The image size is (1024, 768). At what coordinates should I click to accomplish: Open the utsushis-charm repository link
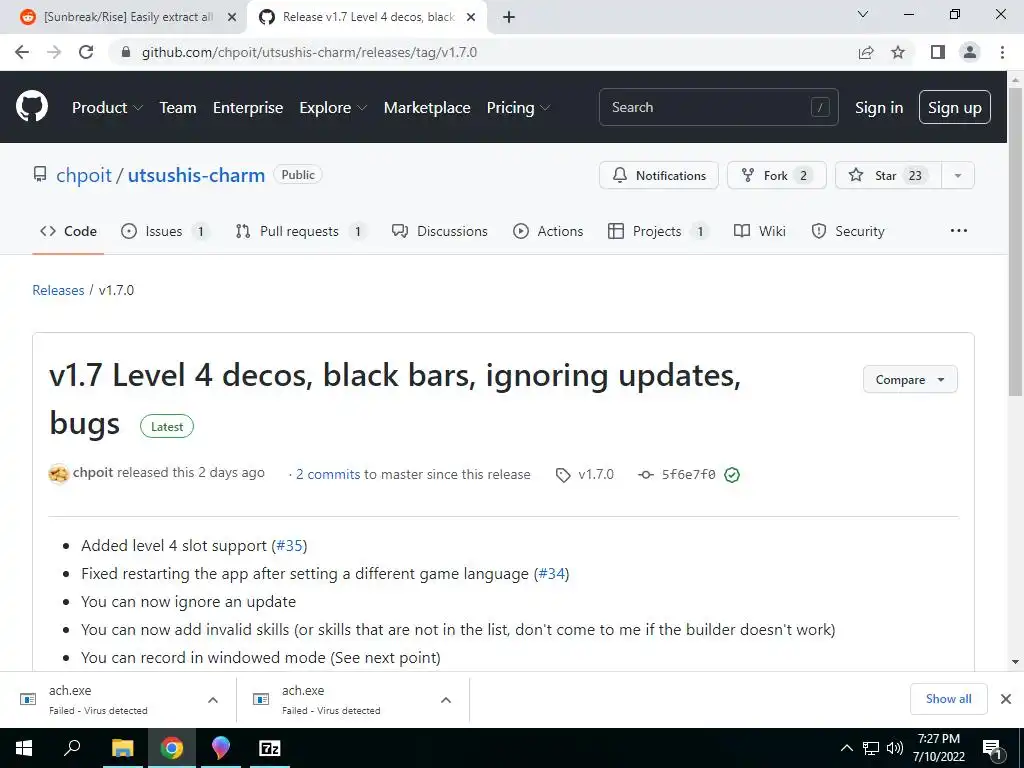click(196, 175)
